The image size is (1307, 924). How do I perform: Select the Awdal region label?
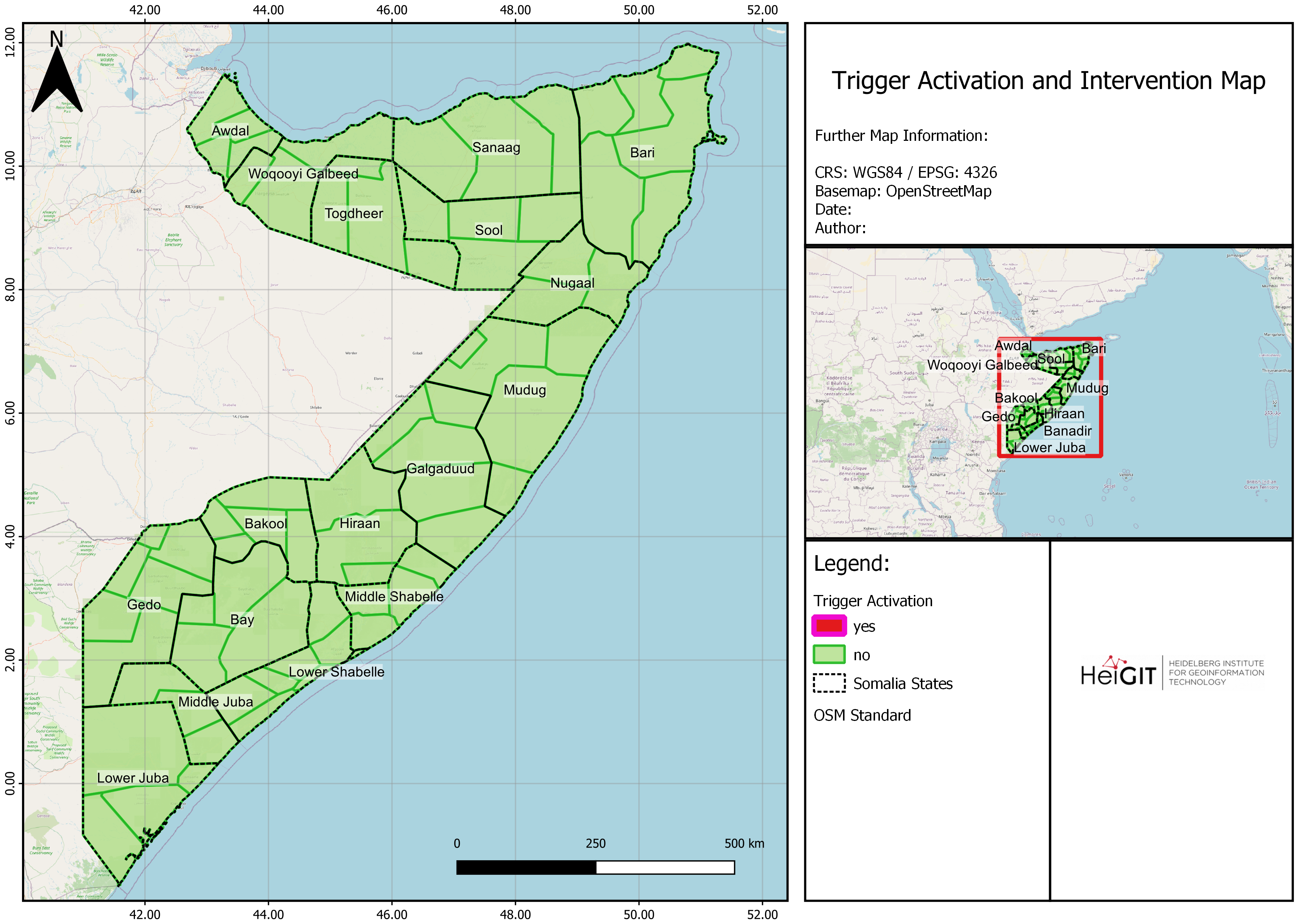(x=230, y=131)
